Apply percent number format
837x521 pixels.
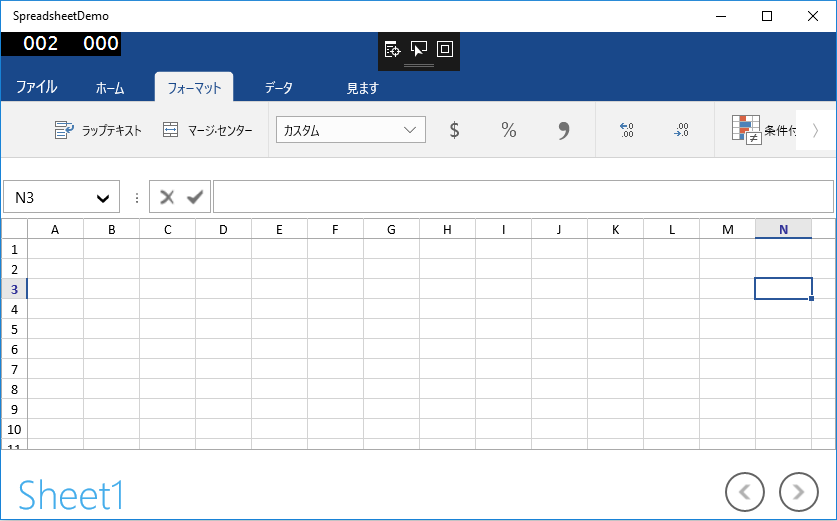point(509,130)
